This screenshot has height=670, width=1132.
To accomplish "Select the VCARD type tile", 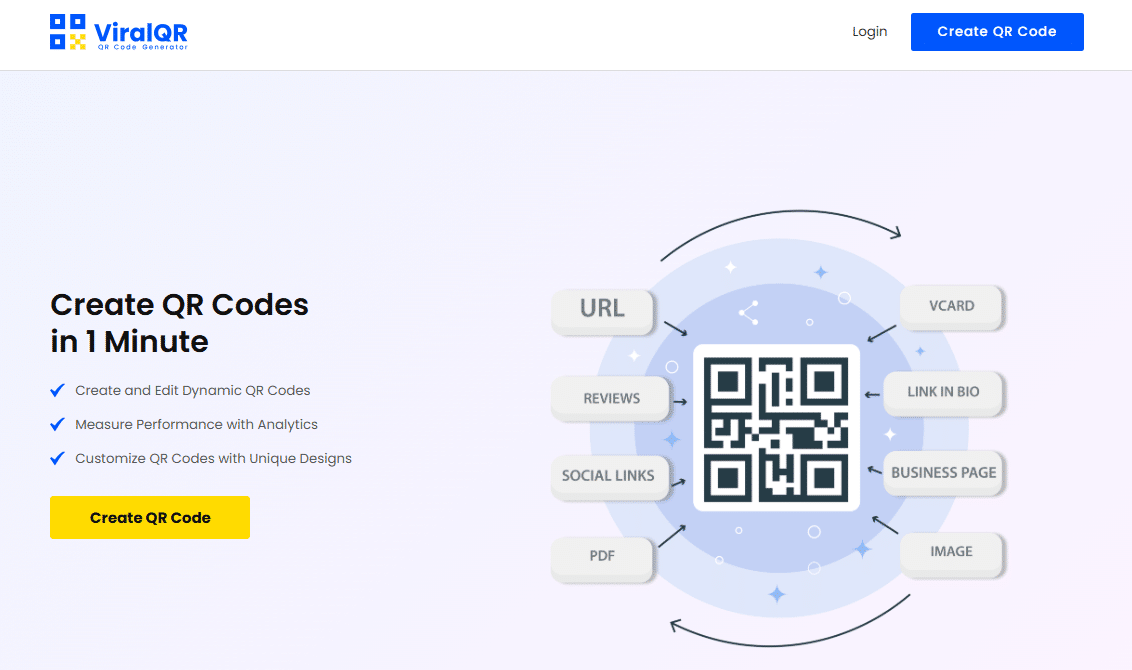I will [951, 306].
